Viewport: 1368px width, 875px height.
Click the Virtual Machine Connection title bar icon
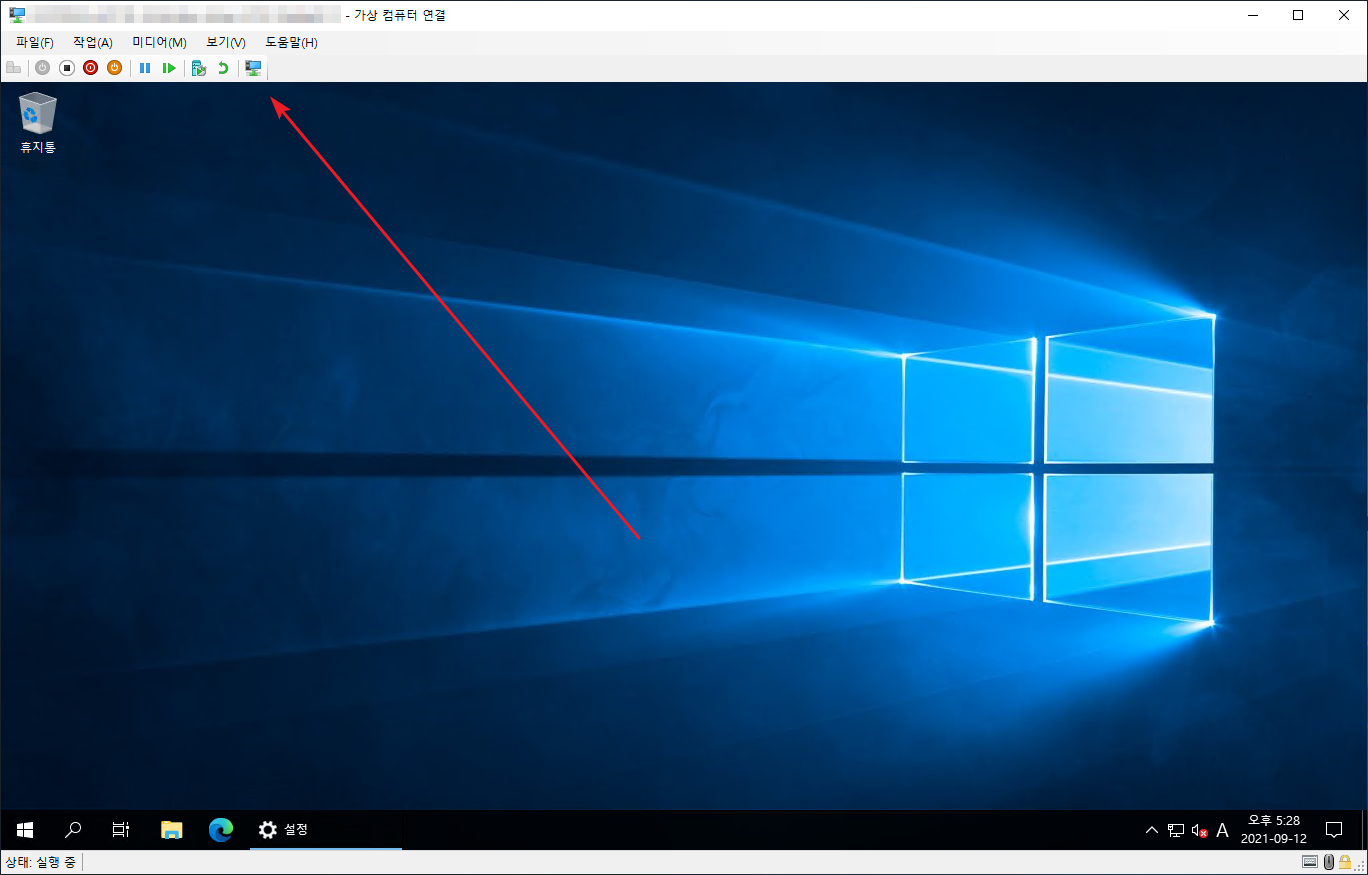17,15
